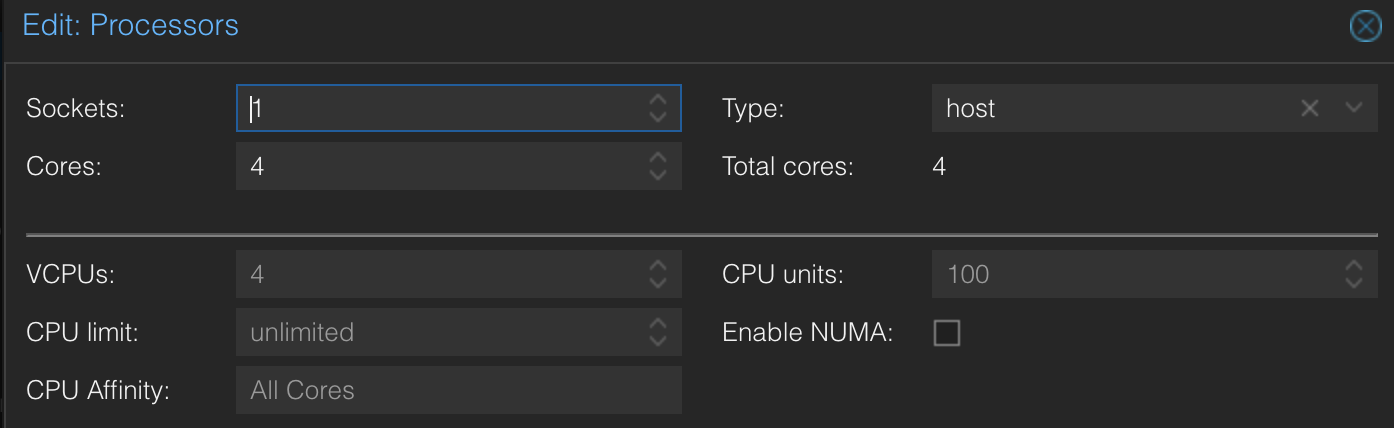Screen dimensions: 1394x428
Task: Open the CPU Type dropdown
Action: [x=1354, y=108]
